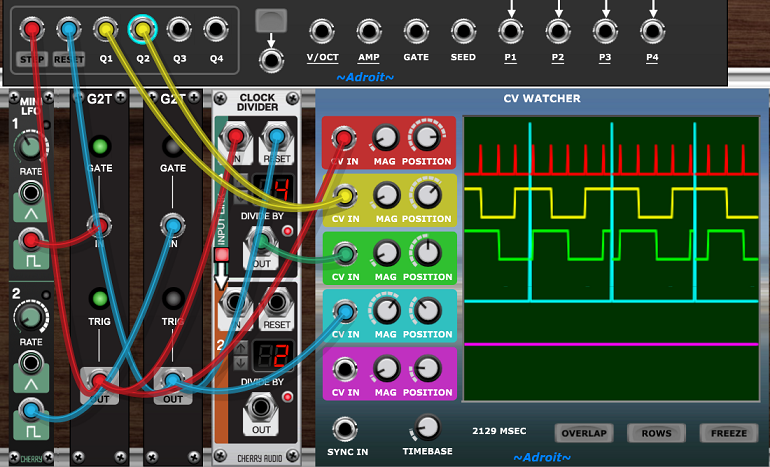The image size is (770, 467).
Task: Click the CV WATCHER title text
Action: click(x=542, y=98)
